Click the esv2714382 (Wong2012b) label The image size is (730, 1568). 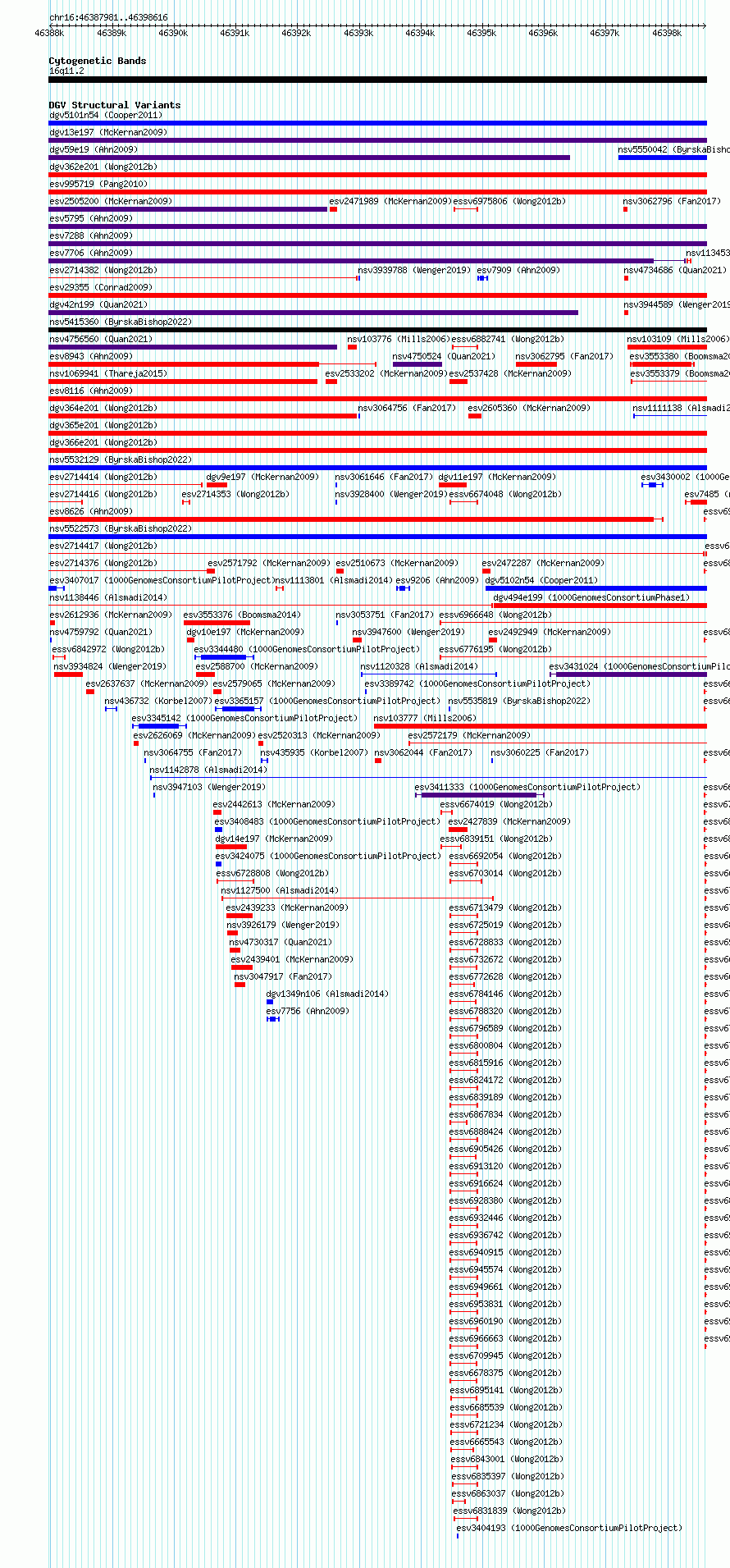103,270
